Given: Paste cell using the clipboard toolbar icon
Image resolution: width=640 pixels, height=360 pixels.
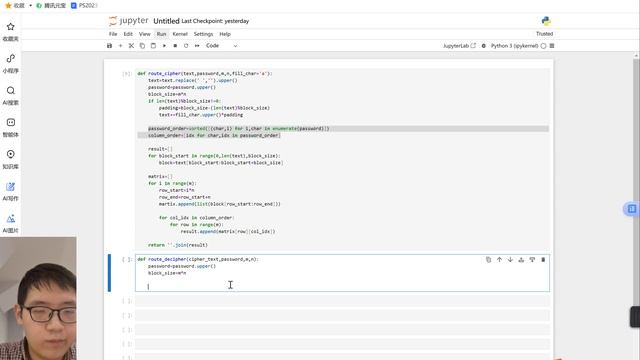Looking at the screenshot, I should [x=153, y=46].
